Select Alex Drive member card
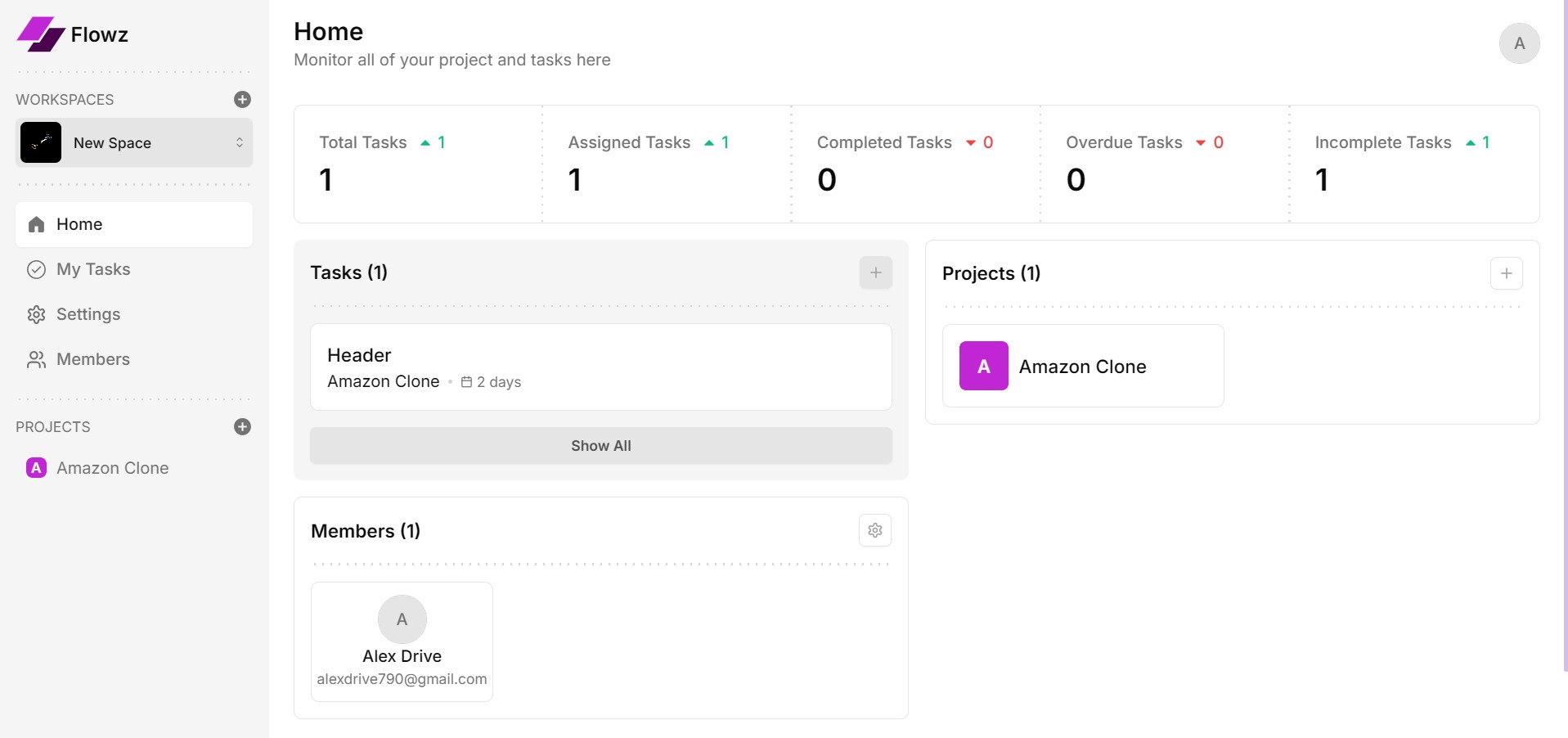This screenshot has width=1568, height=738. tap(402, 641)
